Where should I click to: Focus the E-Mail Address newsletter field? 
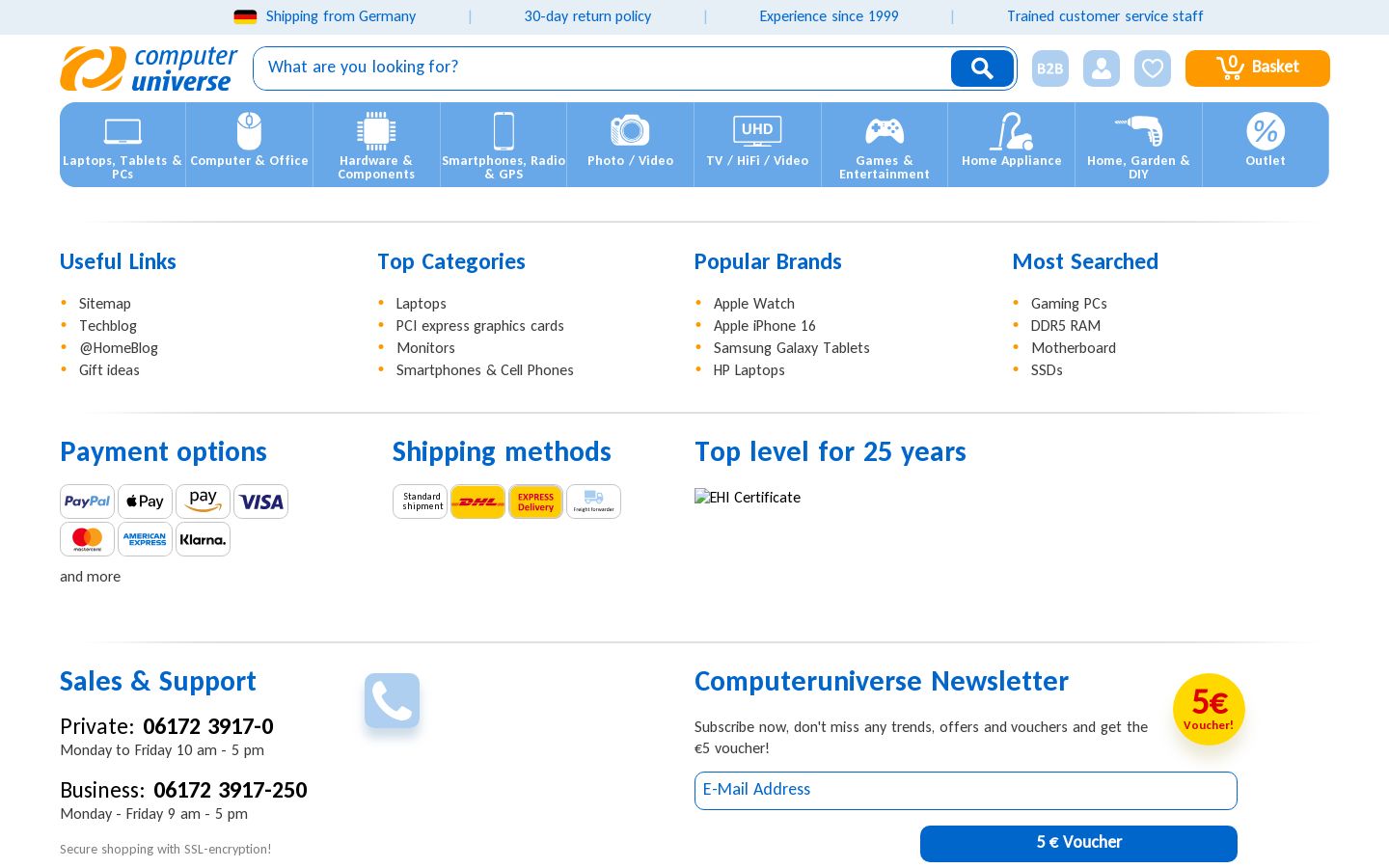click(x=966, y=791)
